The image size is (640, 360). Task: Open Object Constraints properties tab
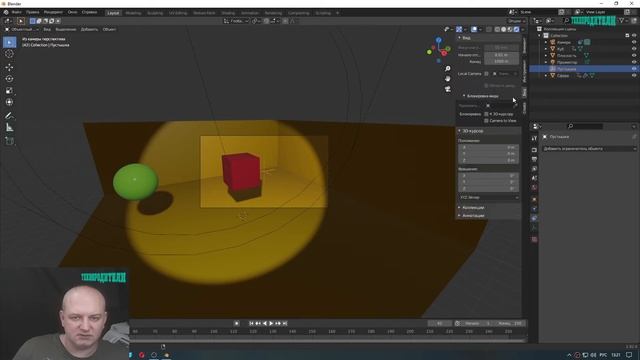pos(534,218)
